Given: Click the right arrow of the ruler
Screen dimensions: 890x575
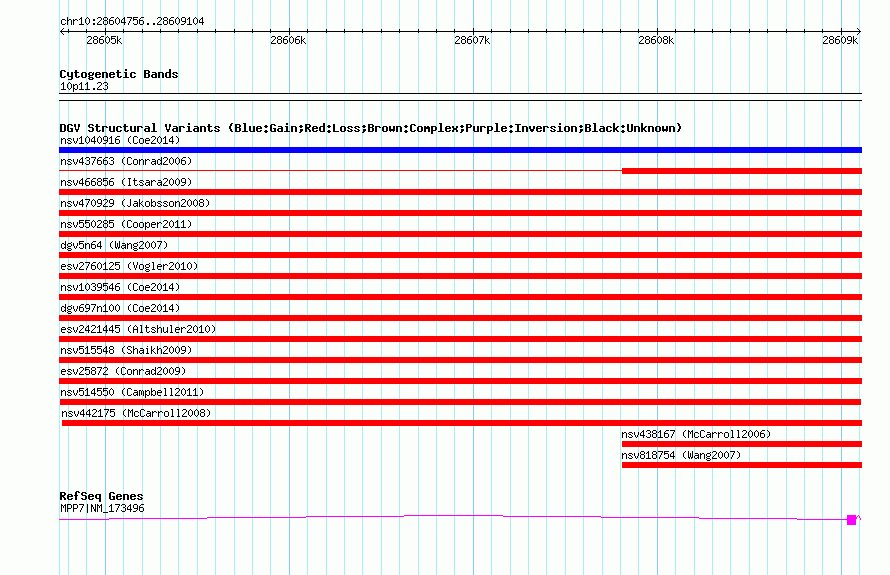Looking at the screenshot, I should click(x=859, y=32).
